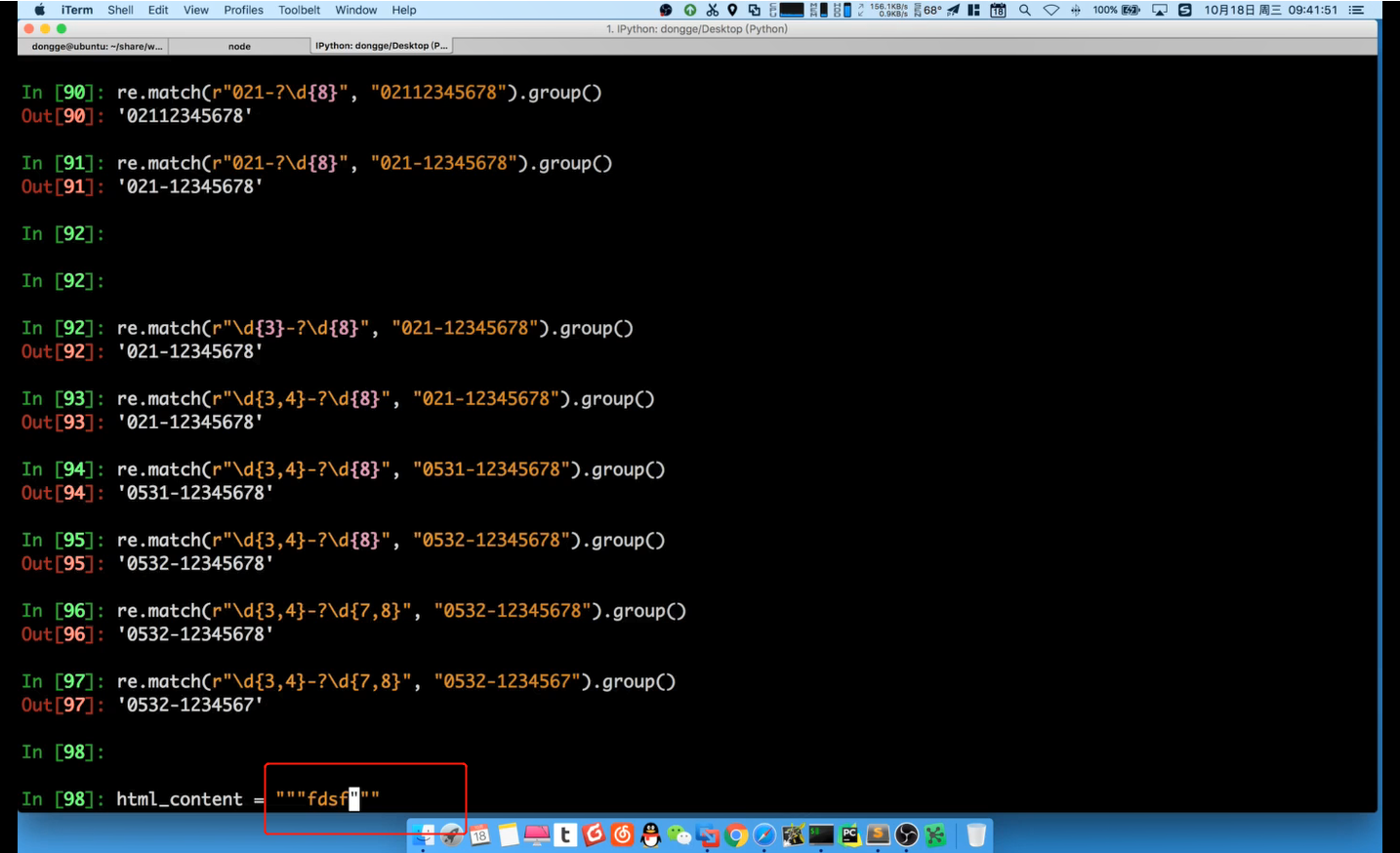Screen dimensions: 1400x853
Task: Click the In [96] command line
Action: click(x=353, y=611)
